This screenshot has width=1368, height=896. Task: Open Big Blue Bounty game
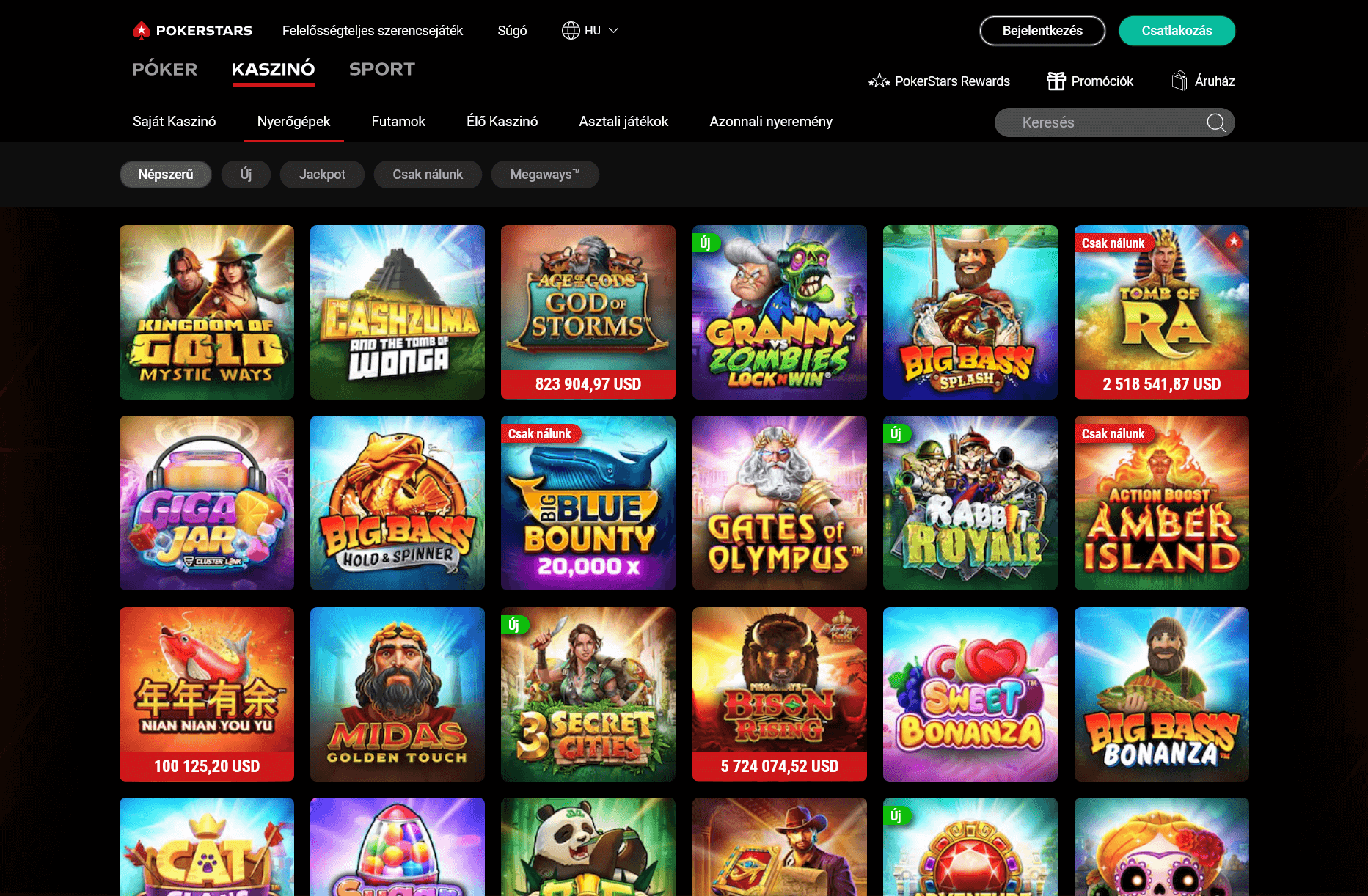[x=588, y=503]
